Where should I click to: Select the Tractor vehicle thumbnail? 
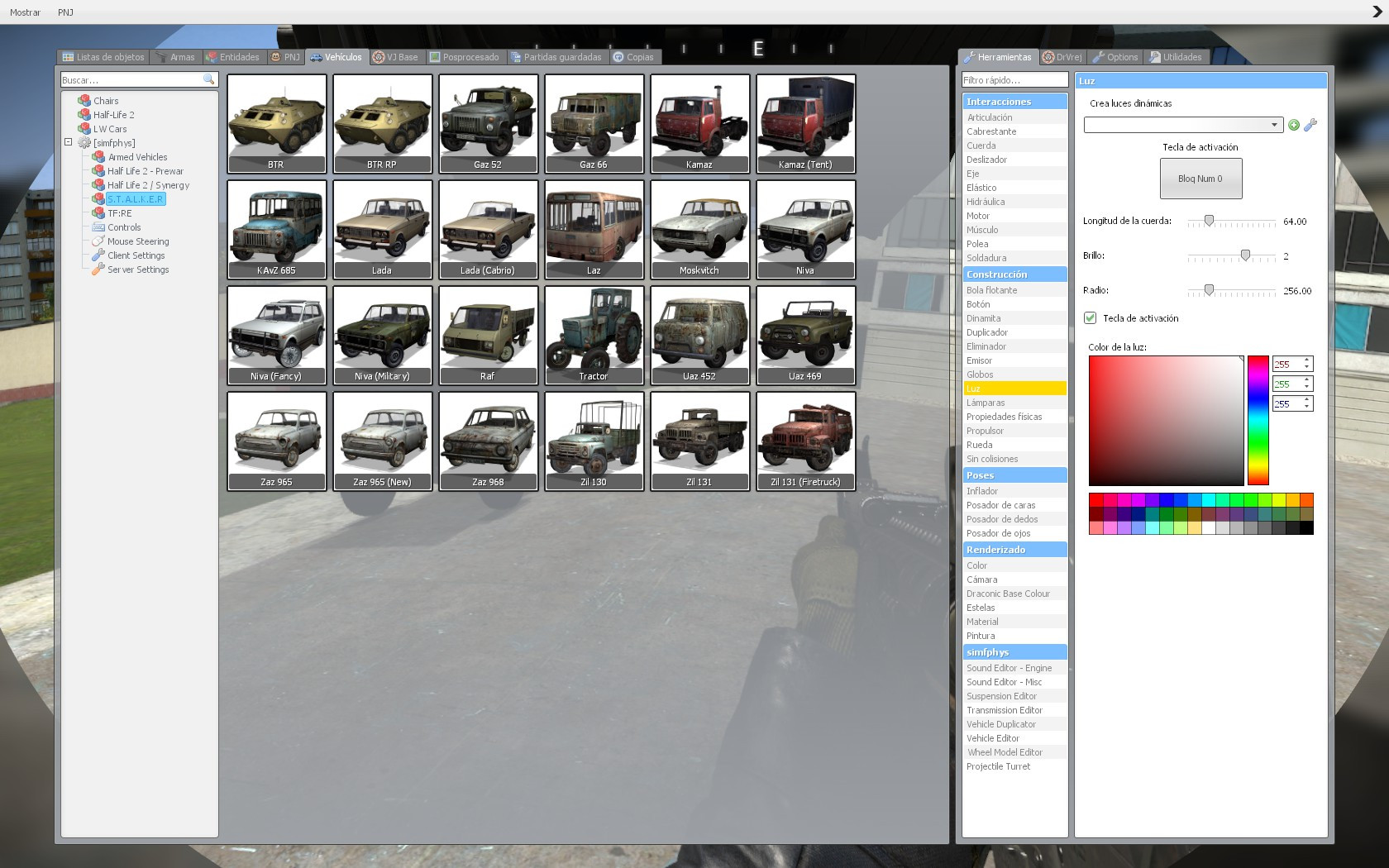click(x=594, y=335)
